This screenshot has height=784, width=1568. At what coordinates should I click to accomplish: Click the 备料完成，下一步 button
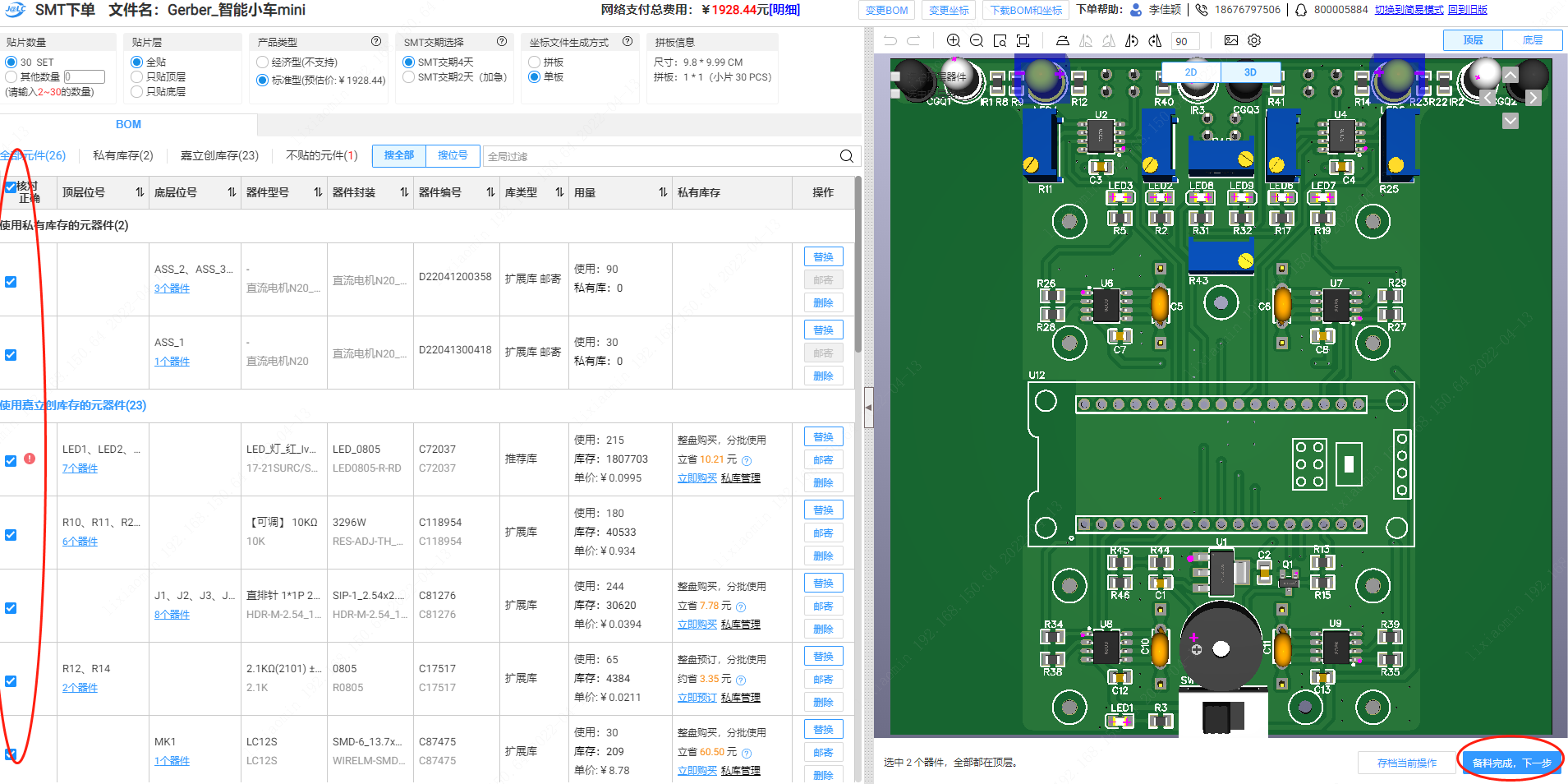(x=1511, y=763)
